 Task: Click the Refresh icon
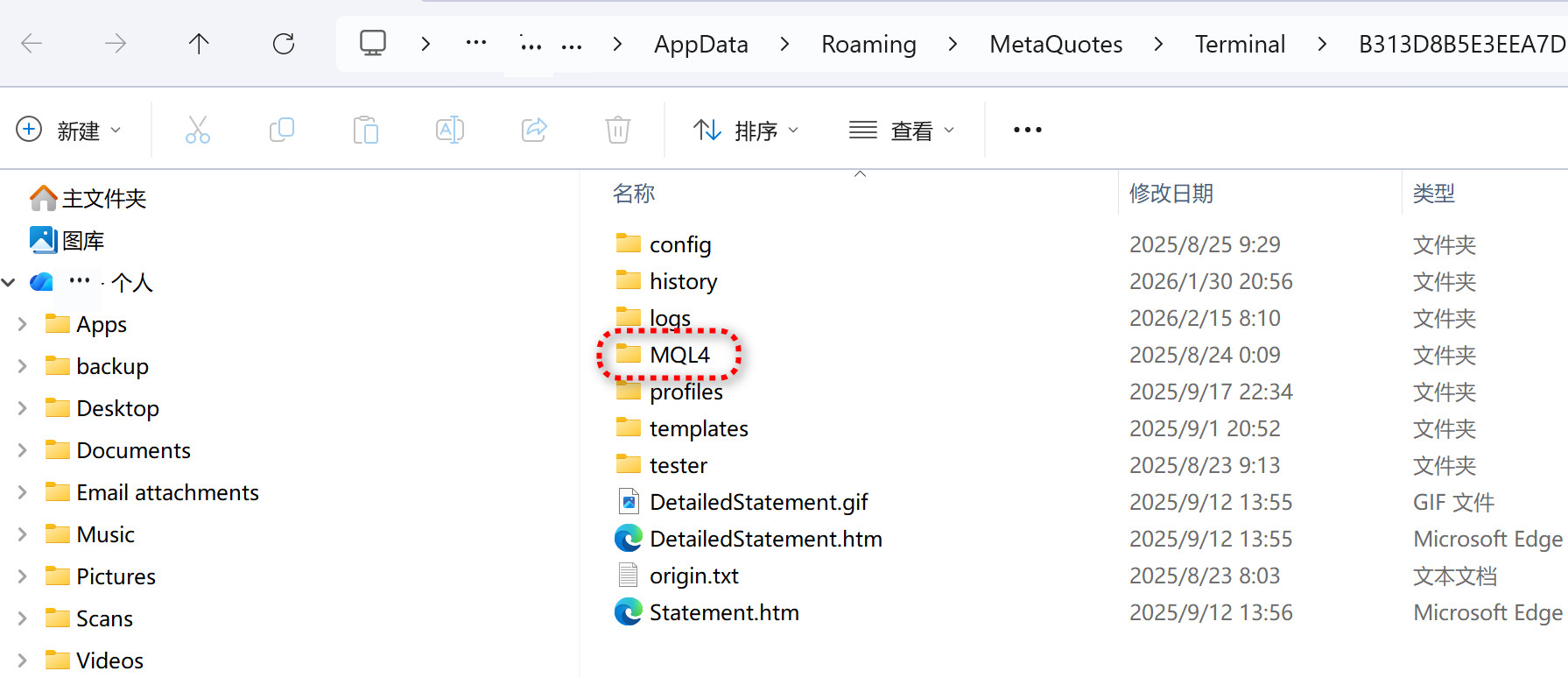pyautogui.click(x=284, y=44)
